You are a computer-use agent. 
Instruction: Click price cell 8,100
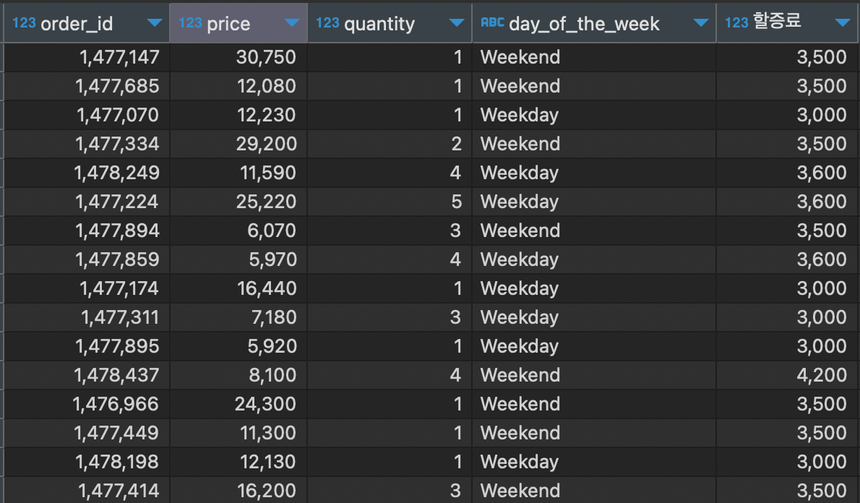tap(239, 375)
